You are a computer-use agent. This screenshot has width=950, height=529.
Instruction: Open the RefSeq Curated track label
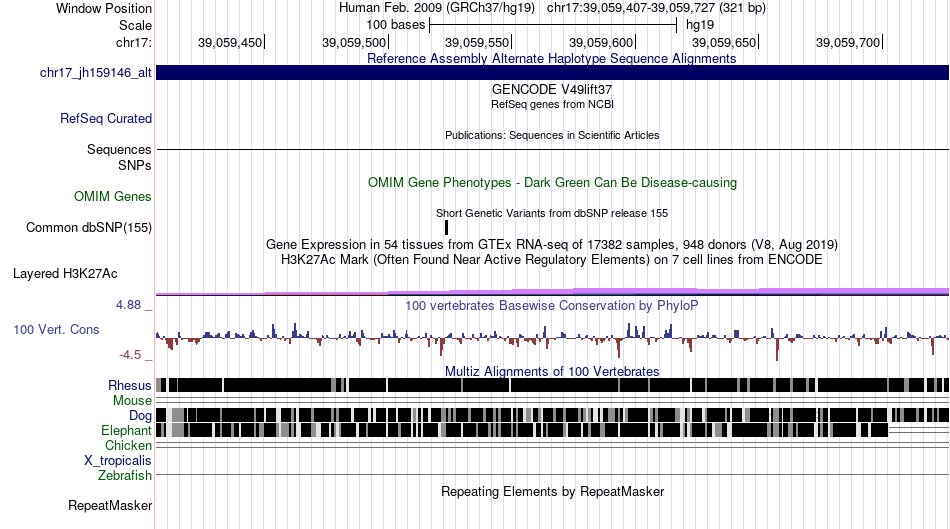[106, 118]
